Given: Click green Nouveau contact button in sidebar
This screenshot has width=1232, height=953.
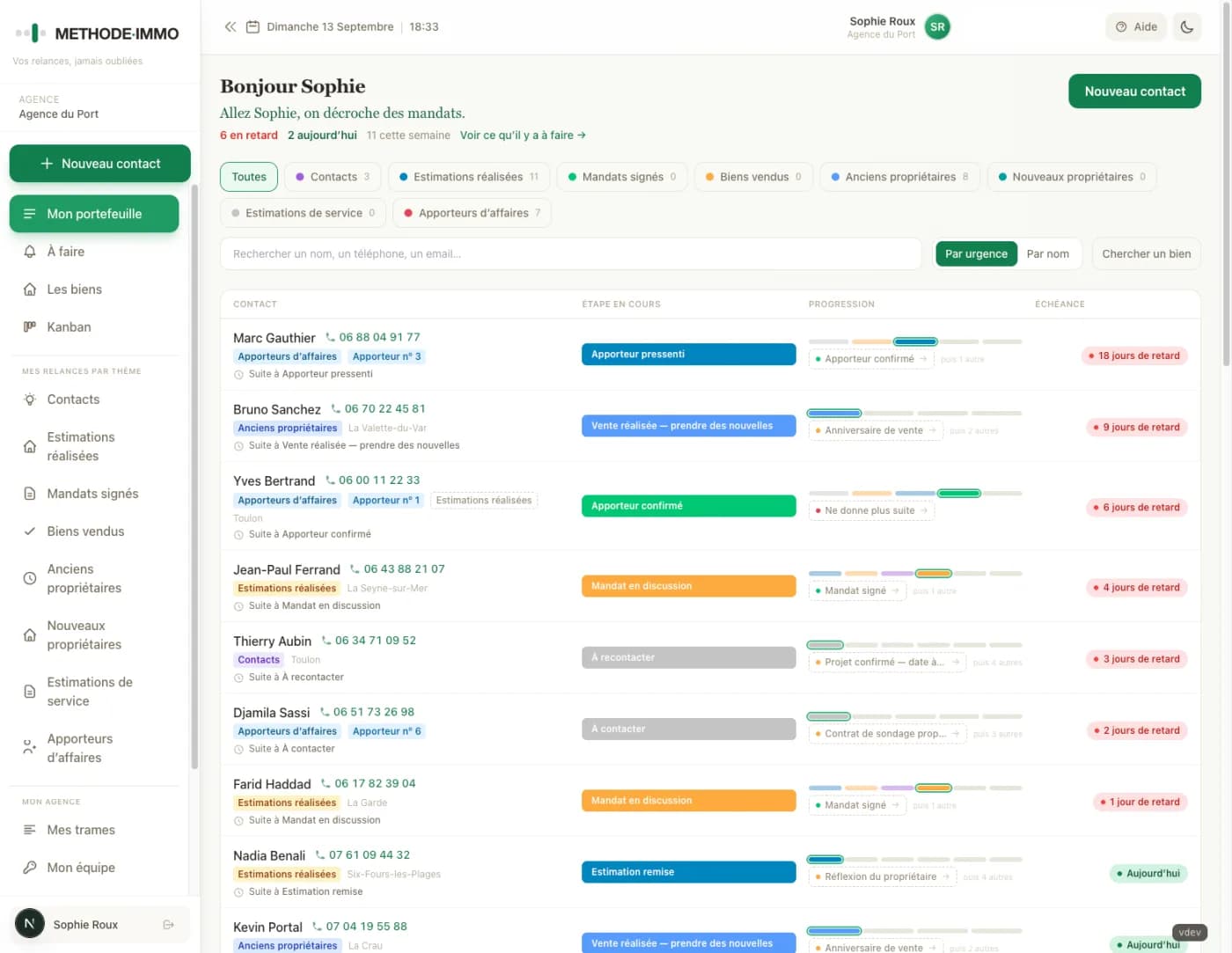Looking at the screenshot, I should tap(100, 164).
